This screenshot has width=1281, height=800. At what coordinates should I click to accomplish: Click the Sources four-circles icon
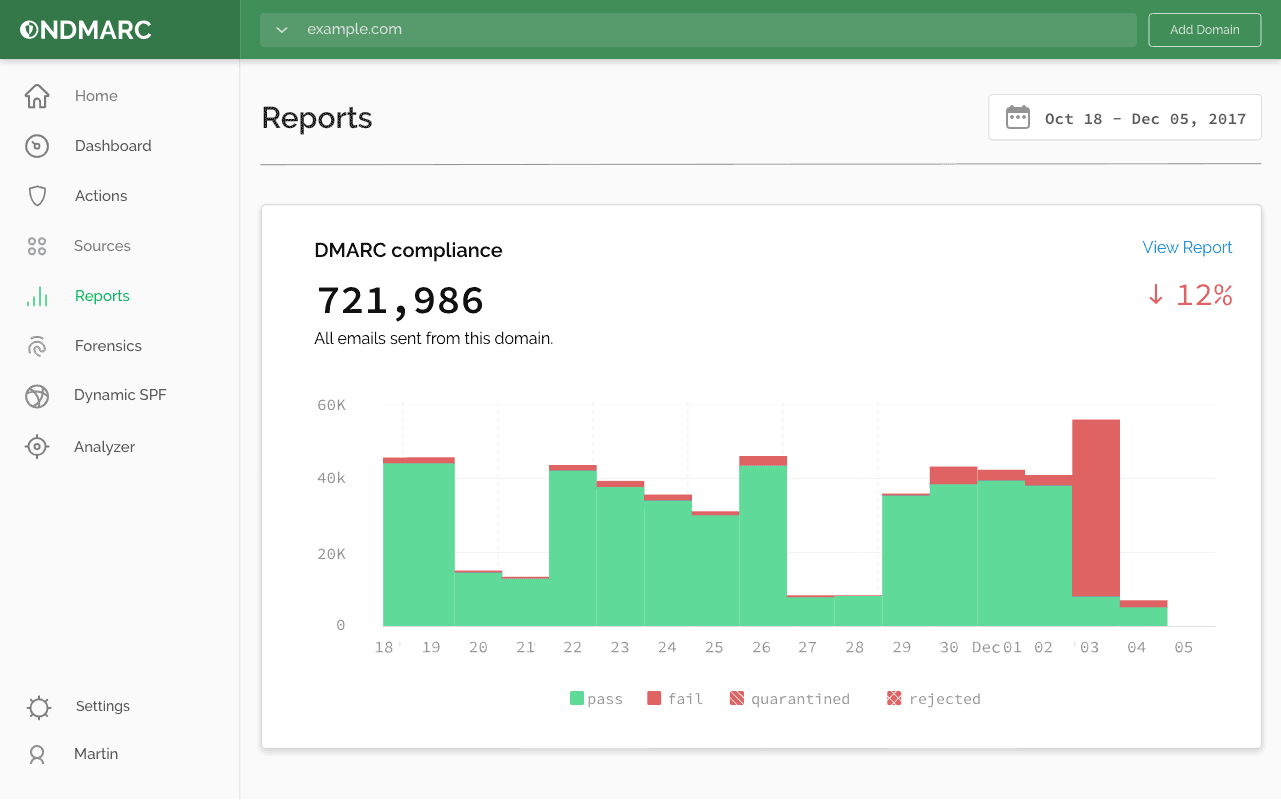tap(37, 246)
